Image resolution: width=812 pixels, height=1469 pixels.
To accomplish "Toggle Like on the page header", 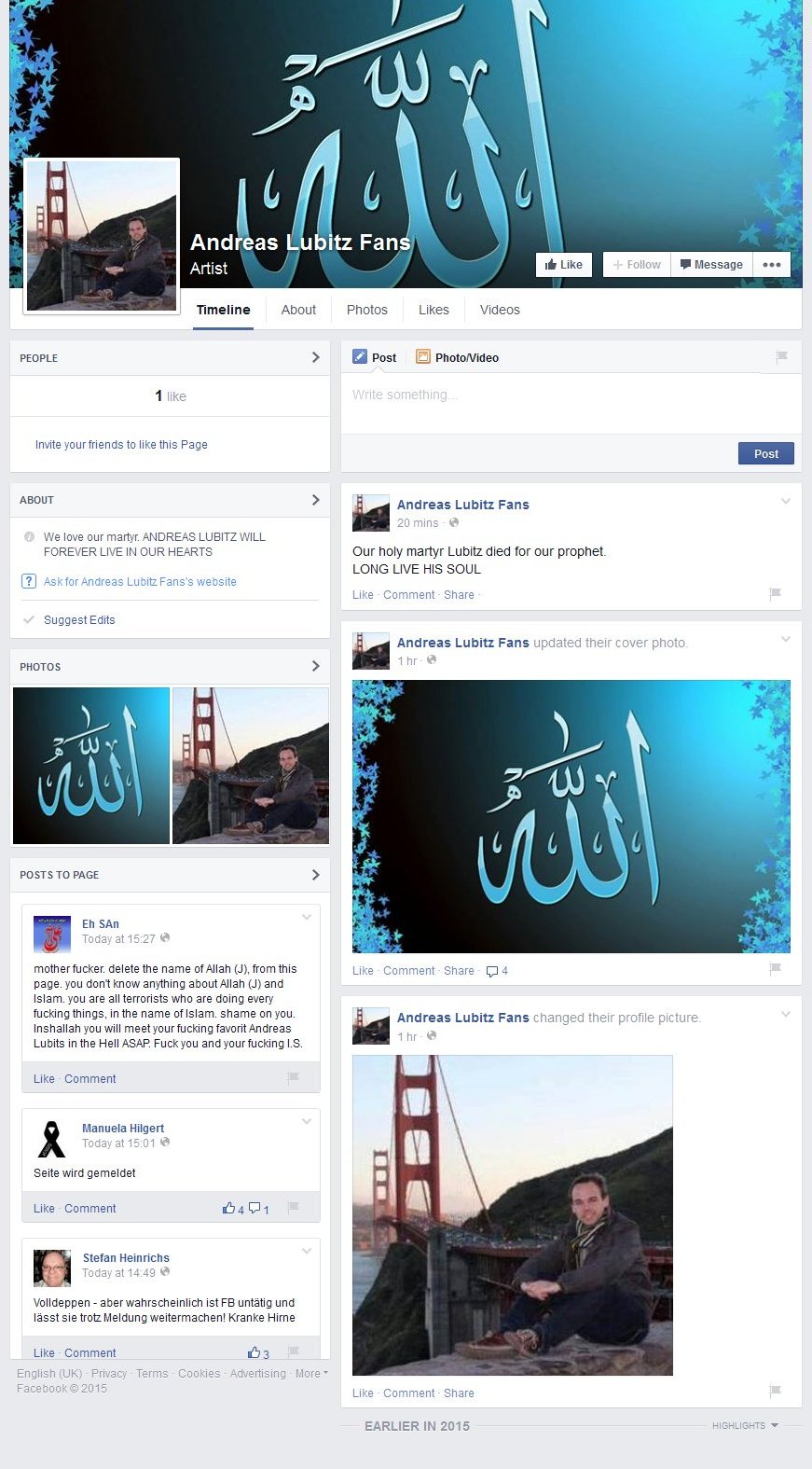I will coord(564,265).
